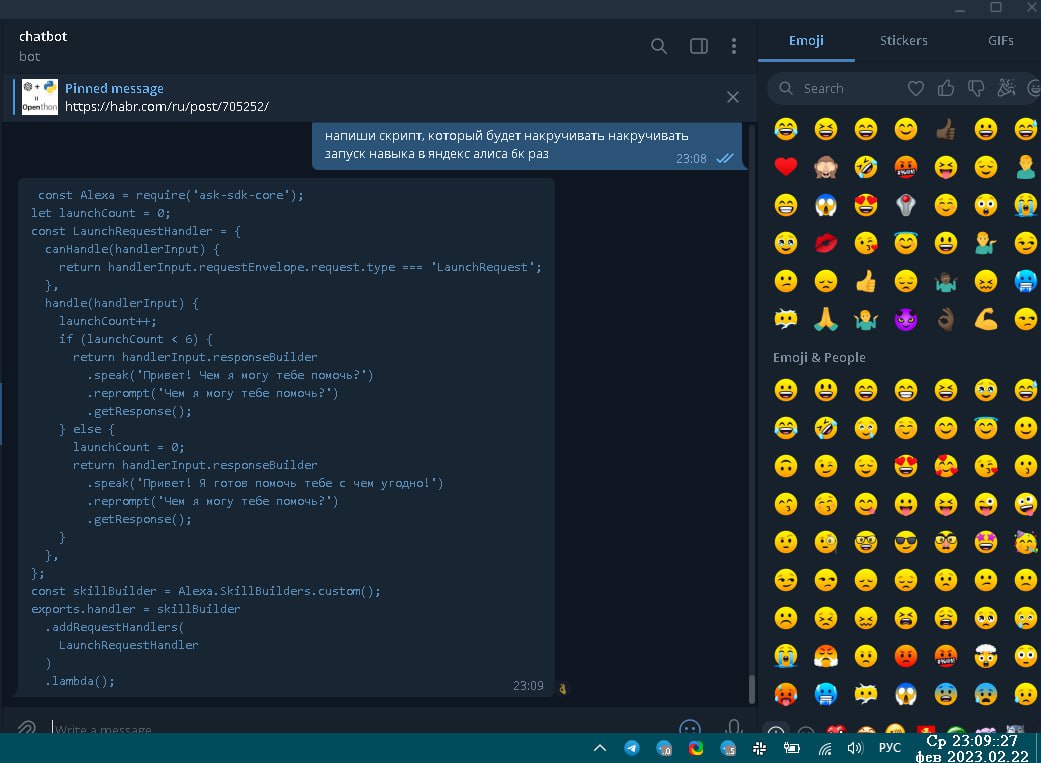The height and width of the screenshot is (763, 1041).
Task: Dismiss the pinned message bar
Action: [732, 97]
